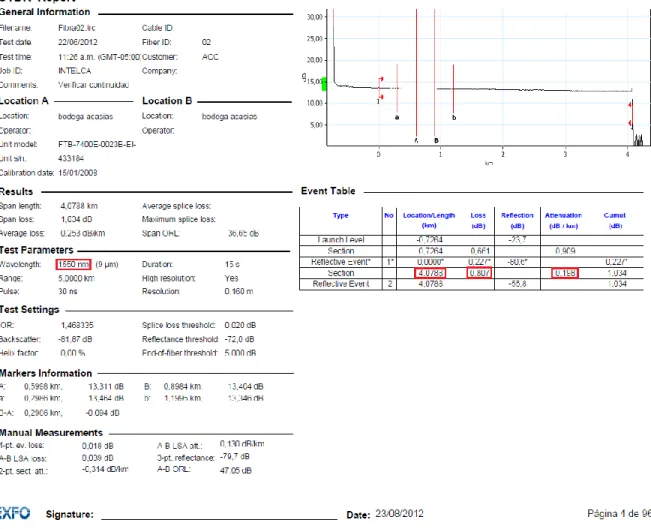
Task: Click the Test Settings heading
Action: (x=29, y=309)
